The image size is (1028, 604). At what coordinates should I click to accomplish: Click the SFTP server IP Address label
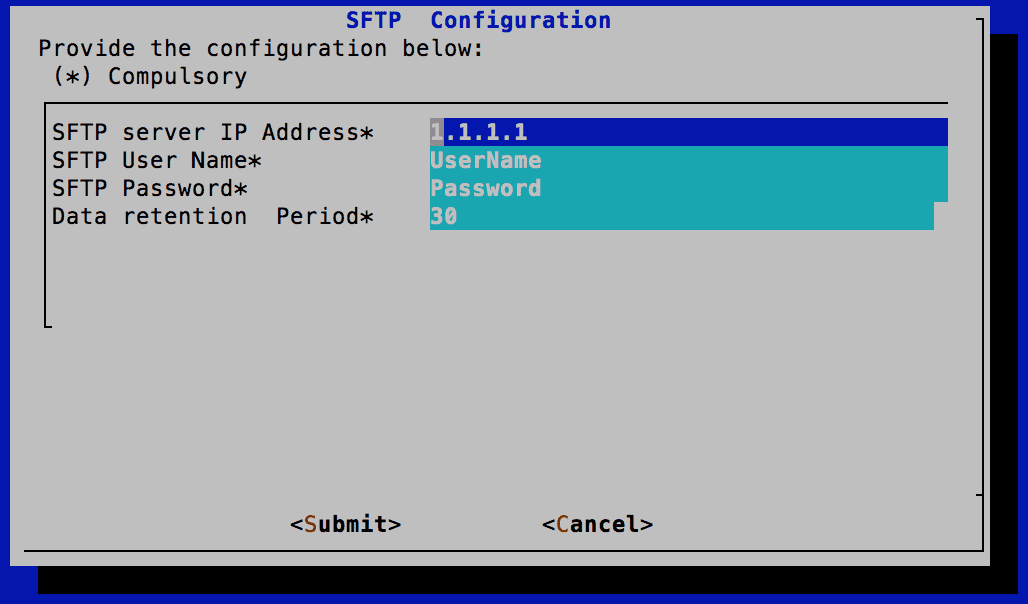point(211,132)
